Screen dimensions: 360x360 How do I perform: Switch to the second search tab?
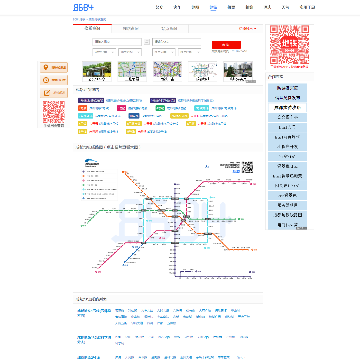[131, 29]
